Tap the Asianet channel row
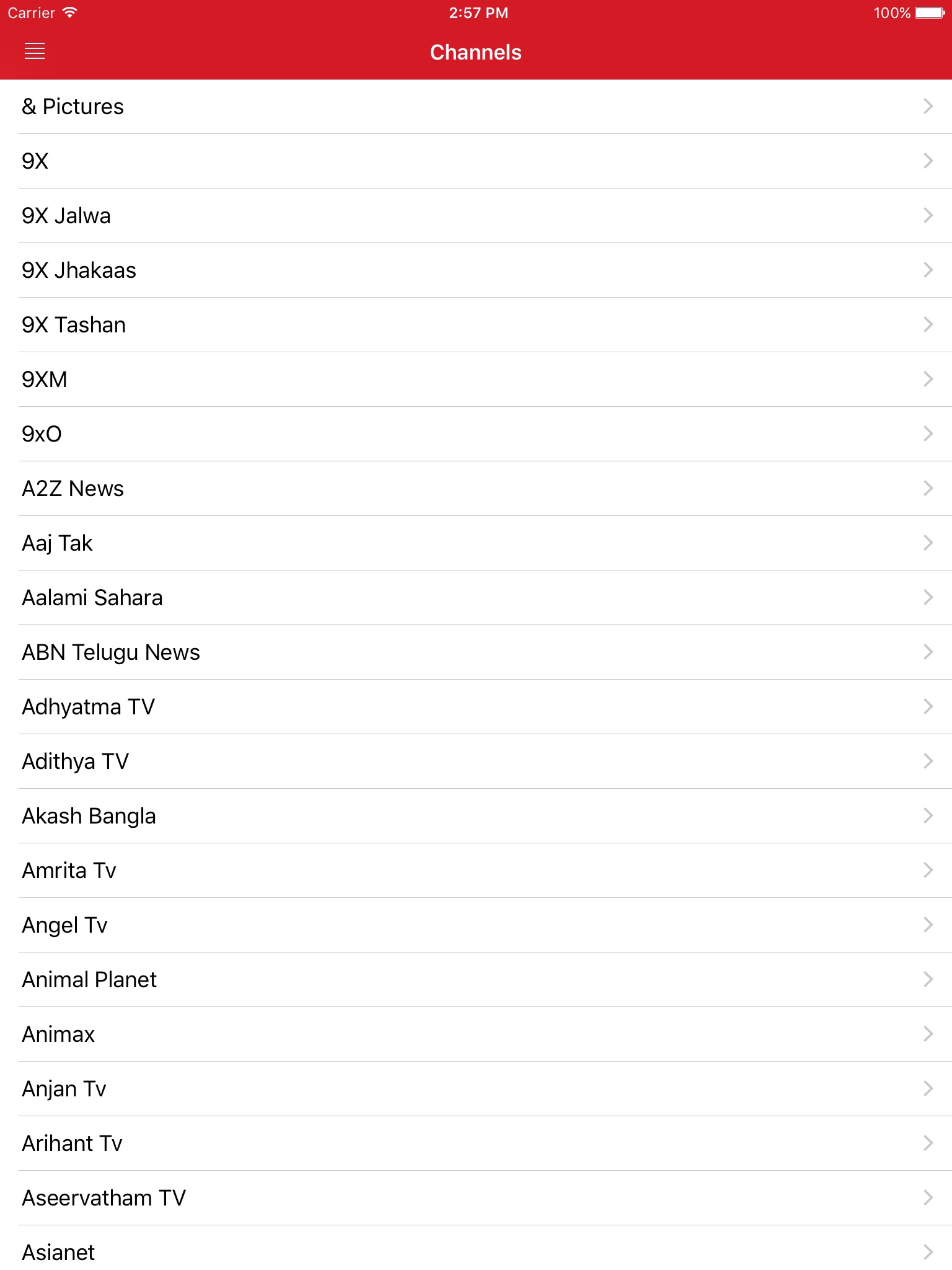The image size is (952, 1270). [59, 1252]
